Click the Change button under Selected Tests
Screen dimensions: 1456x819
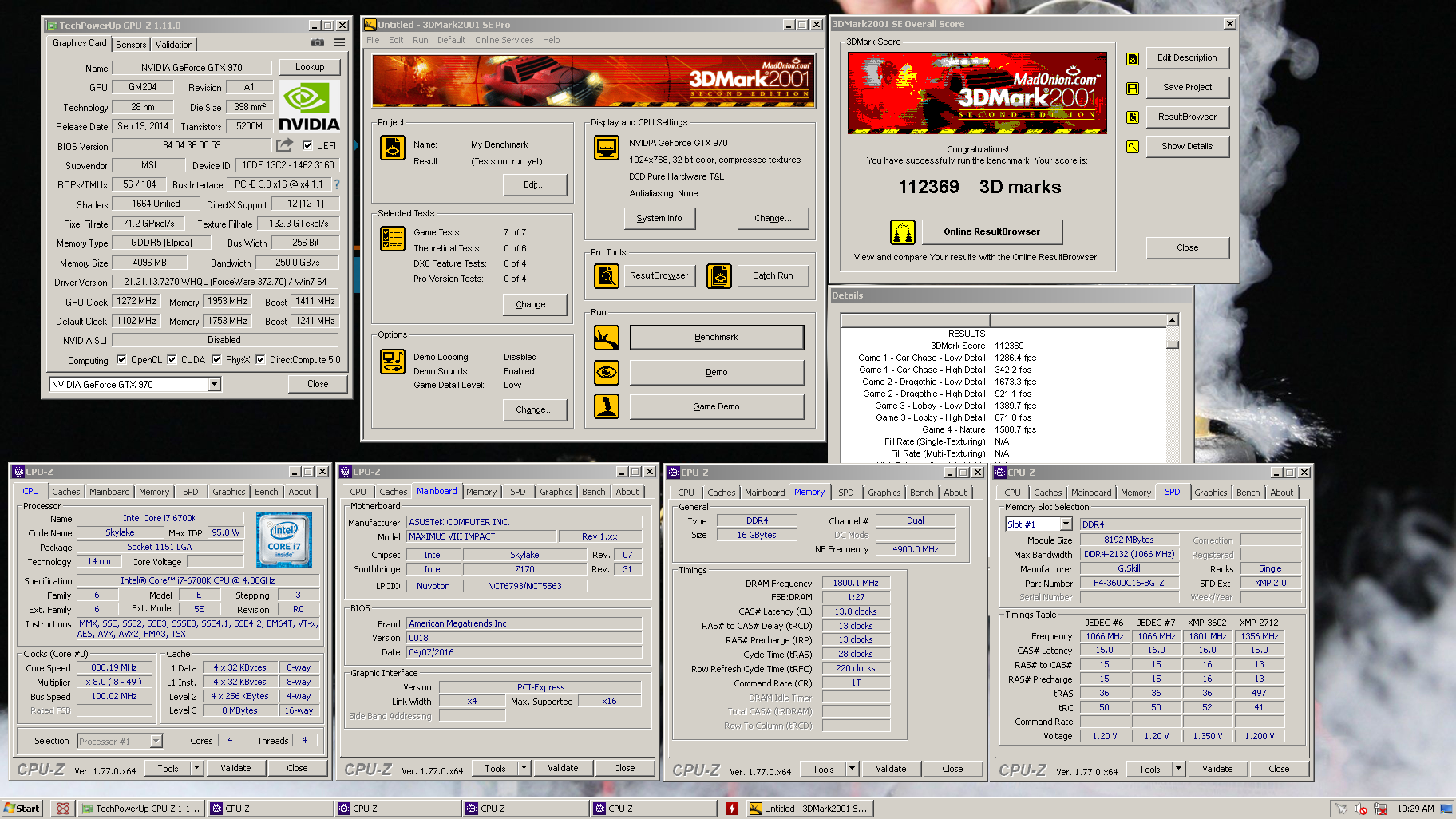pyautogui.click(x=534, y=304)
